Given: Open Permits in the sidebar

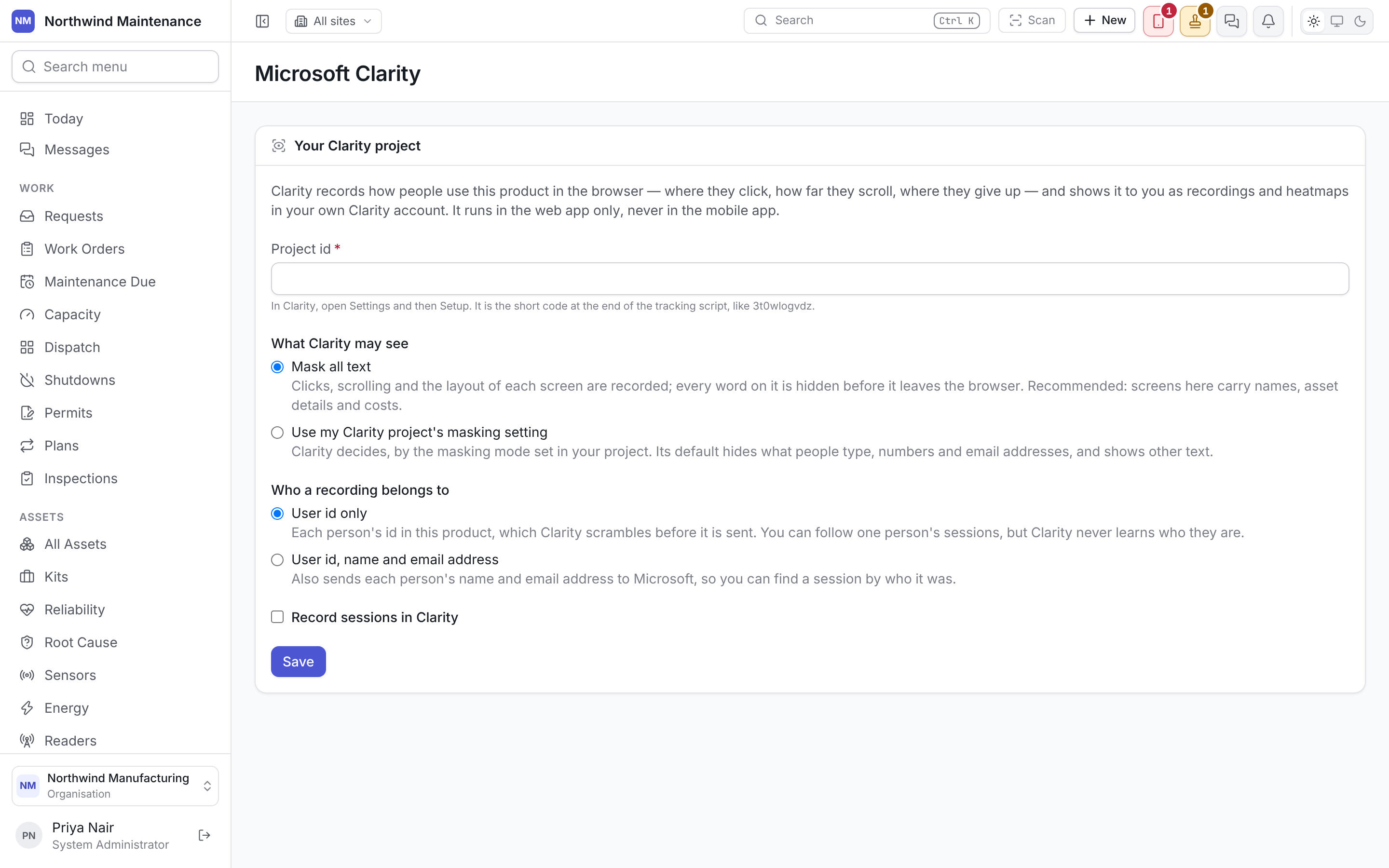Looking at the screenshot, I should coord(115,412).
